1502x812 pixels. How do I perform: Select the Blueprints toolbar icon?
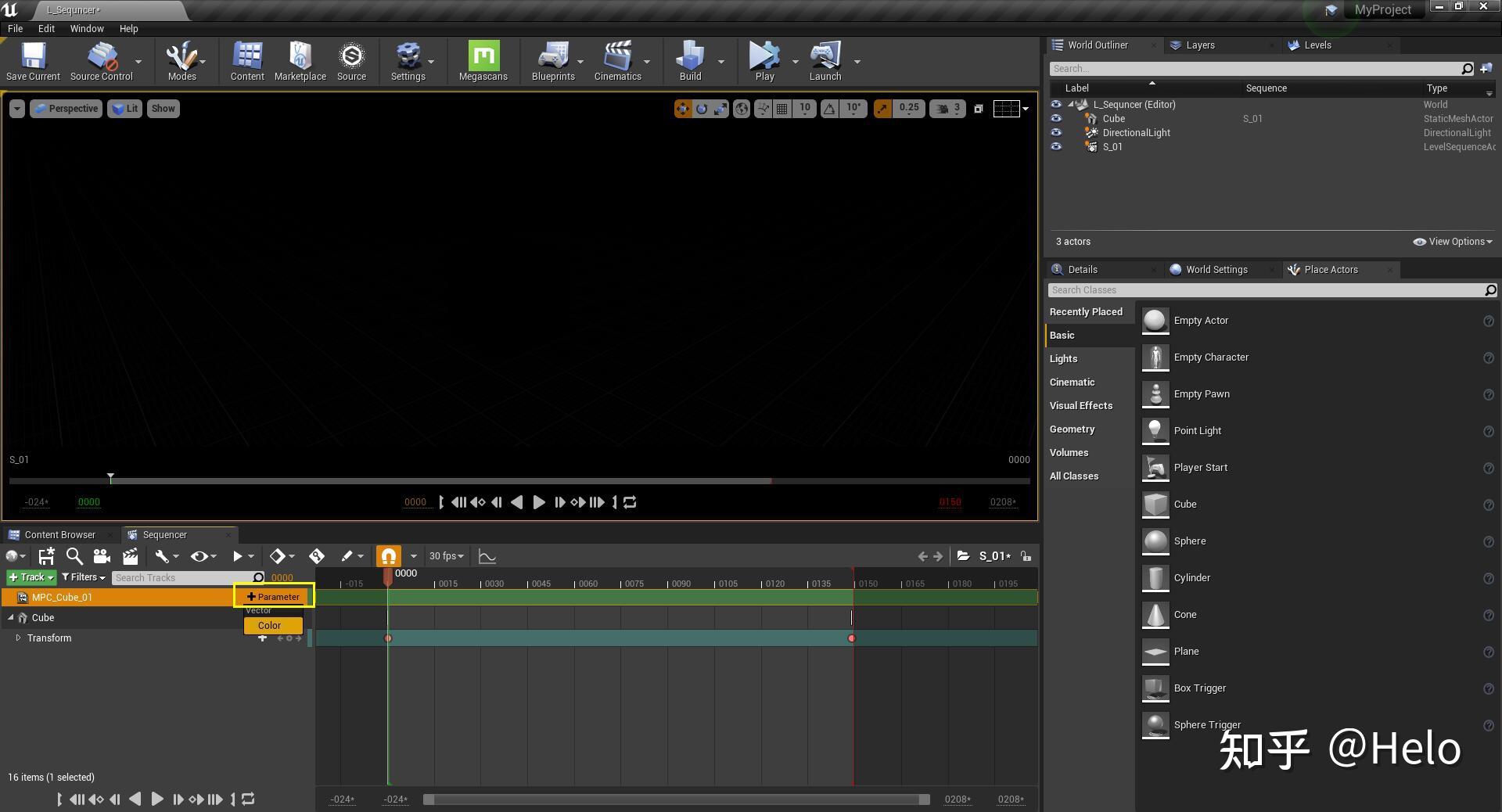click(553, 61)
